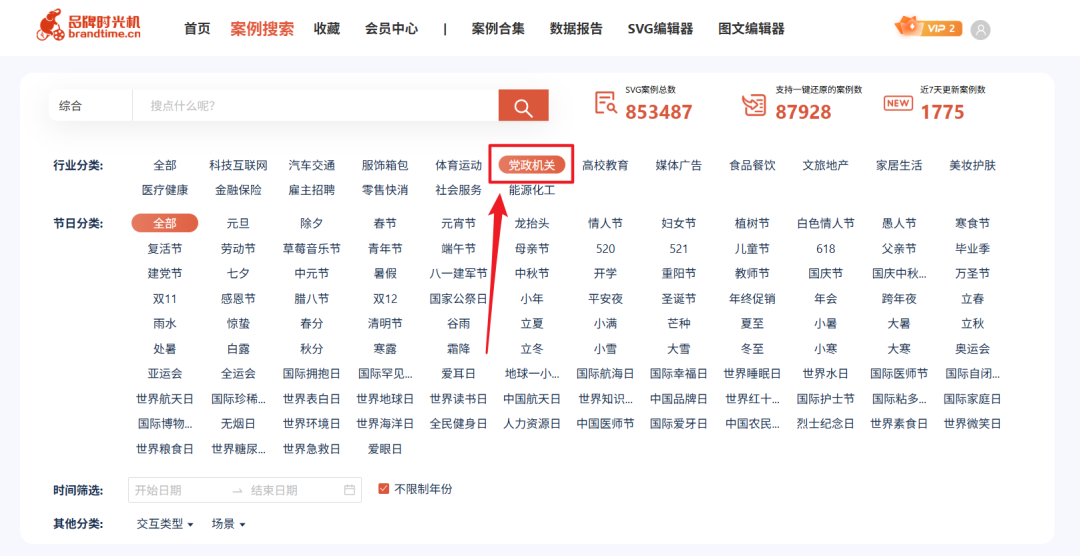Screen dimensions: 1080x556
Task: Filter by 春节 holiday
Action: click(x=385, y=223)
